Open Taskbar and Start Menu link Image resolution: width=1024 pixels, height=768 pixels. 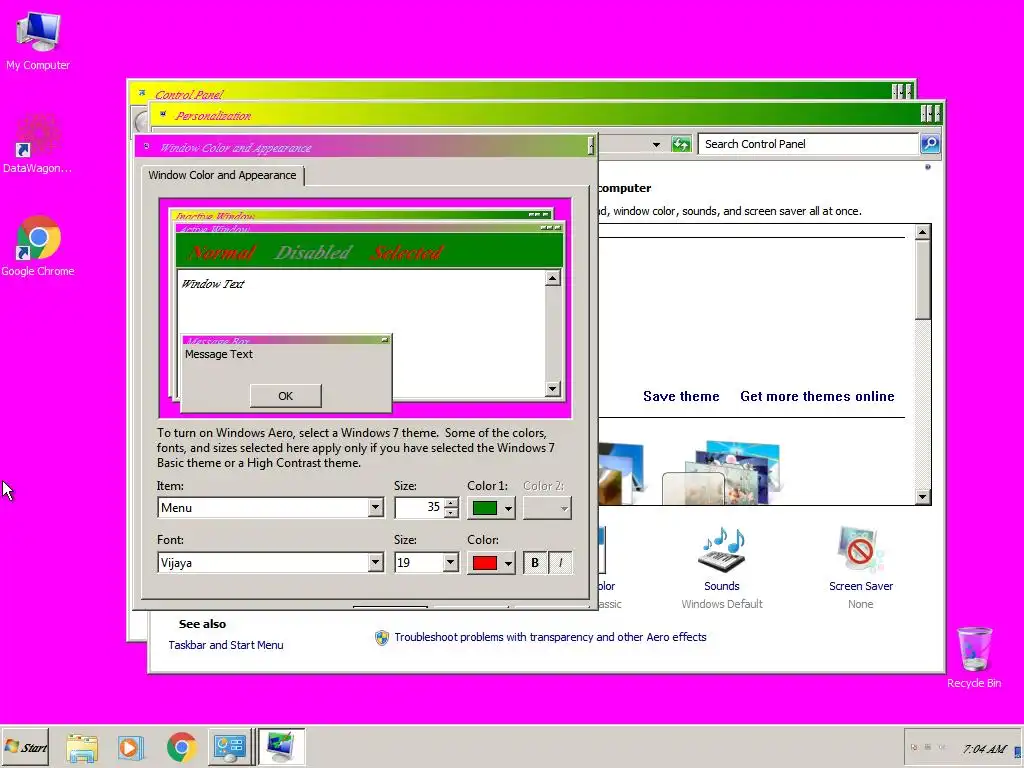point(226,645)
